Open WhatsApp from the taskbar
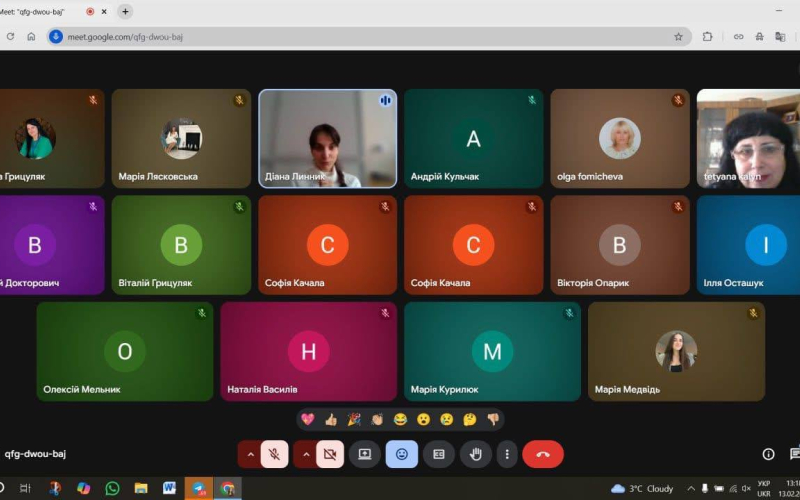 pos(112,488)
